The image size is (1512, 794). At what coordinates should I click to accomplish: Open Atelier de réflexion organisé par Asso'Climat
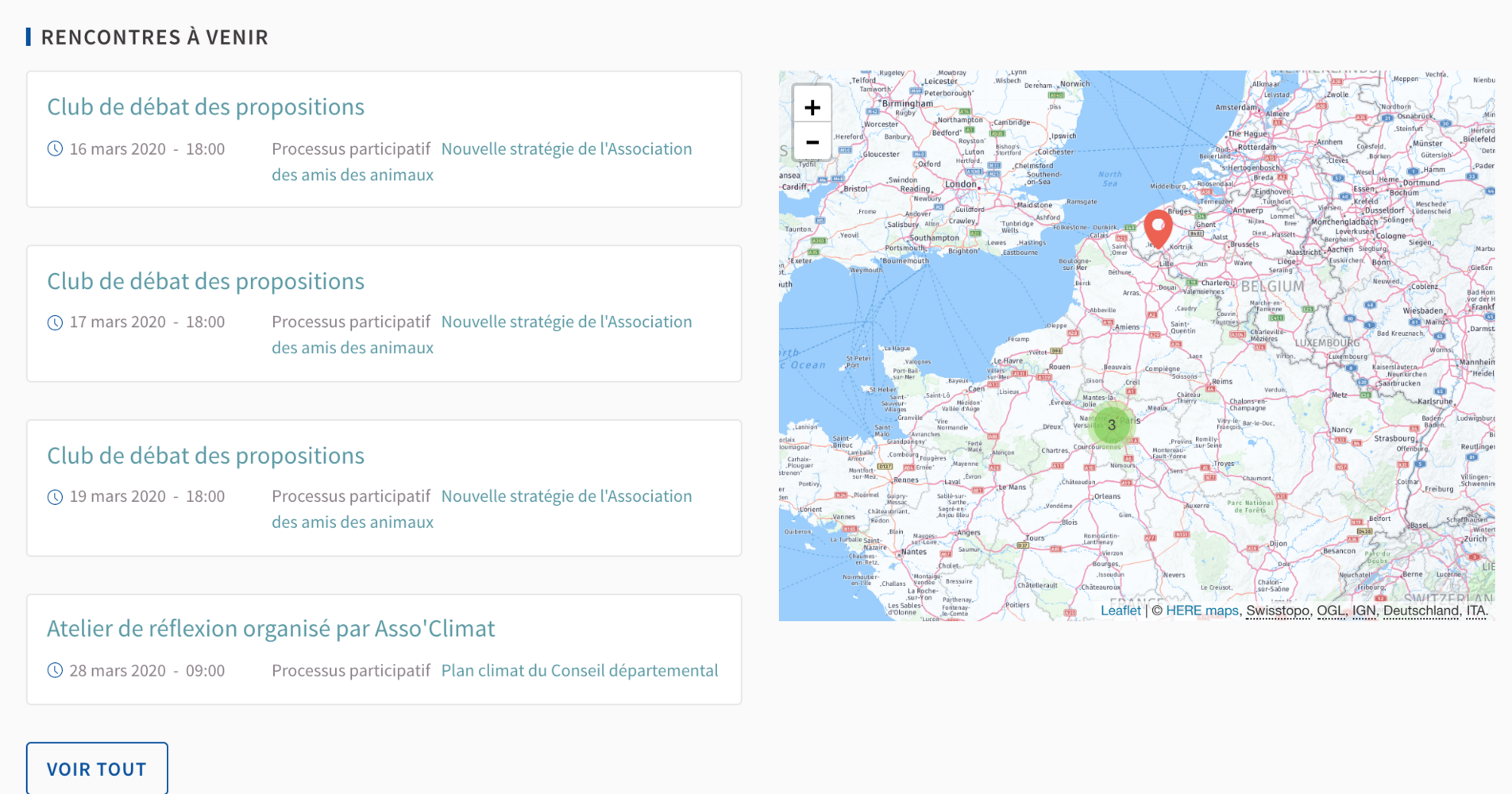click(x=271, y=629)
